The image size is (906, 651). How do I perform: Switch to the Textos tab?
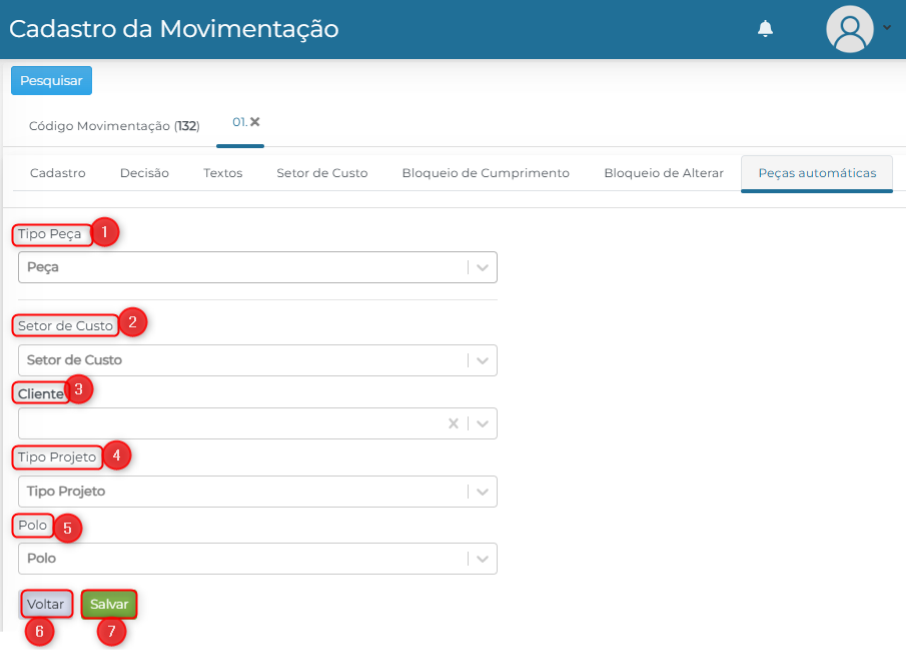pyautogui.click(x=222, y=173)
